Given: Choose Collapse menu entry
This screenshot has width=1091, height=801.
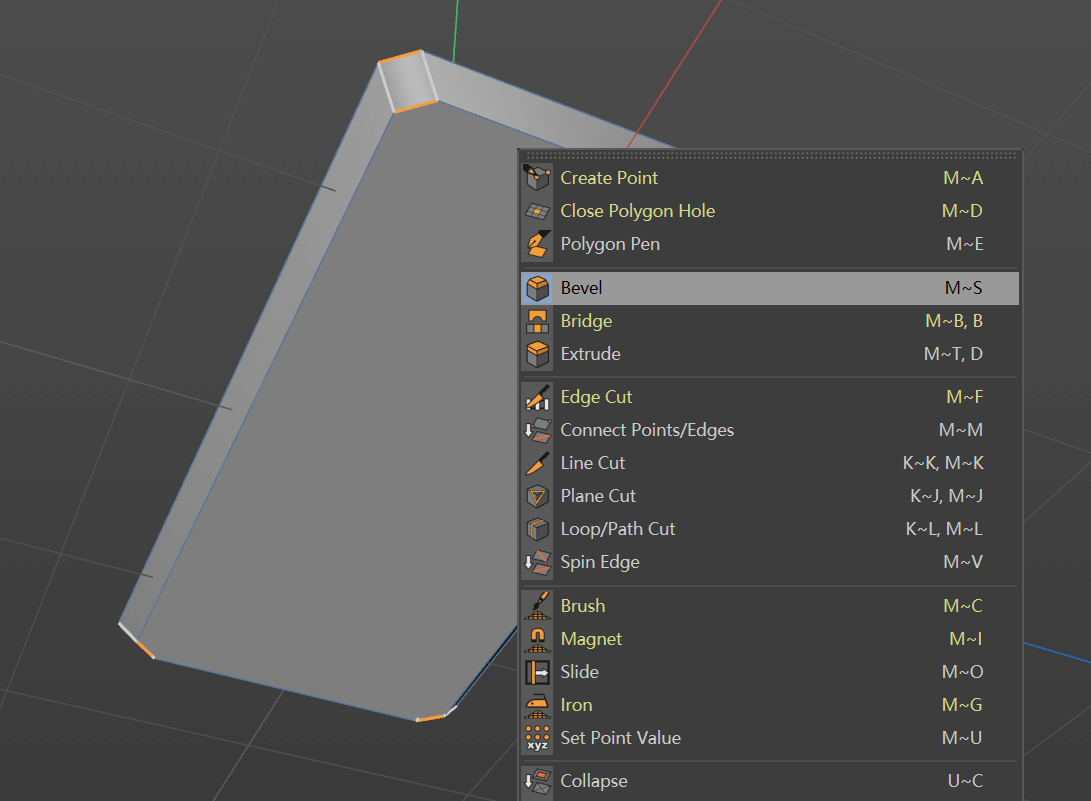Looking at the screenshot, I should tap(770, 782).
